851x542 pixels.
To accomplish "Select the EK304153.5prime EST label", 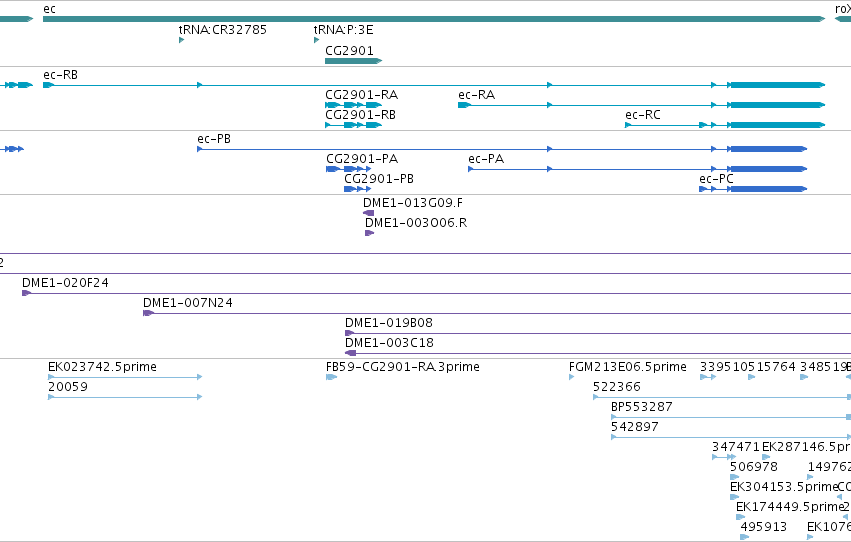I will point(784,487).
